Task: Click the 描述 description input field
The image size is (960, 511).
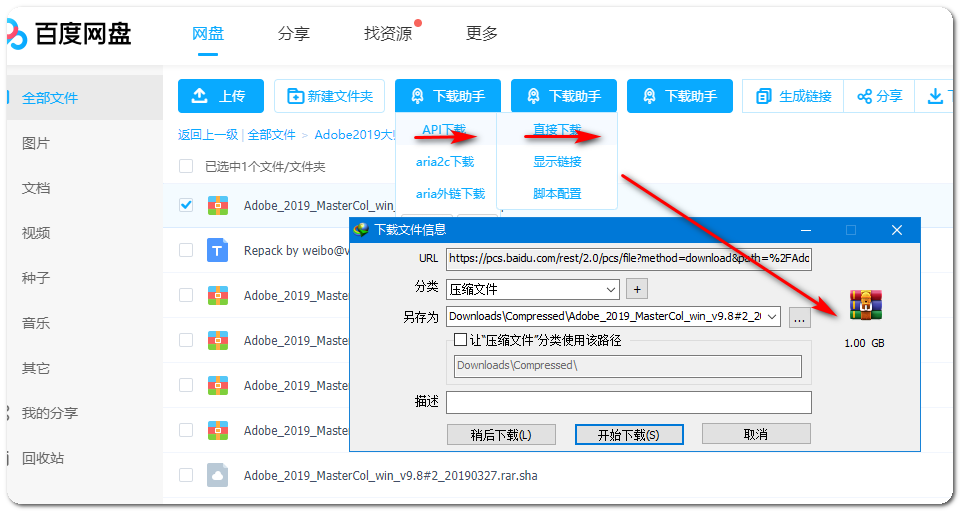Action: point(629,402)
